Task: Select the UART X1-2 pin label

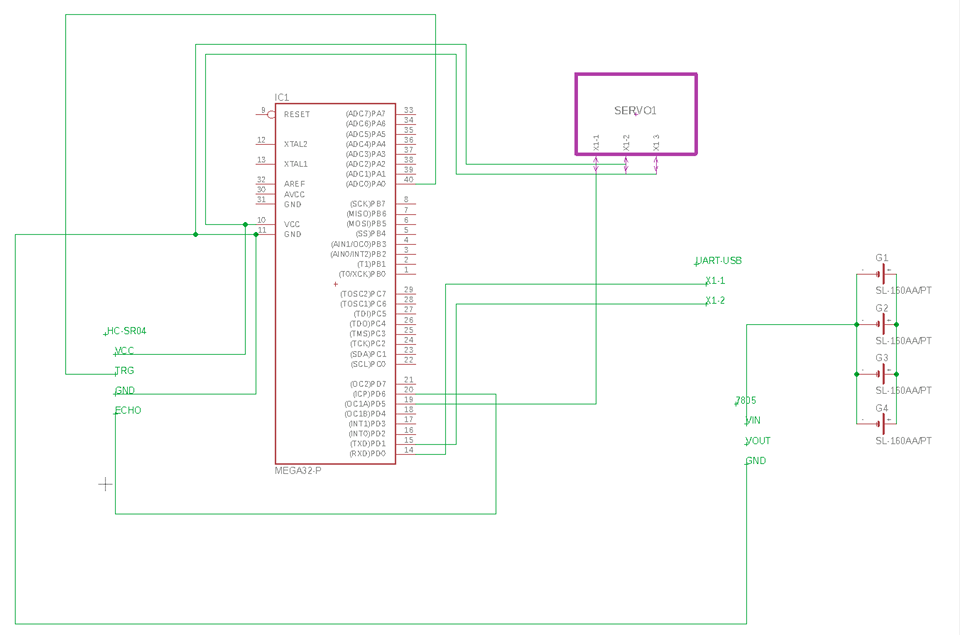Action: (715, 301)
